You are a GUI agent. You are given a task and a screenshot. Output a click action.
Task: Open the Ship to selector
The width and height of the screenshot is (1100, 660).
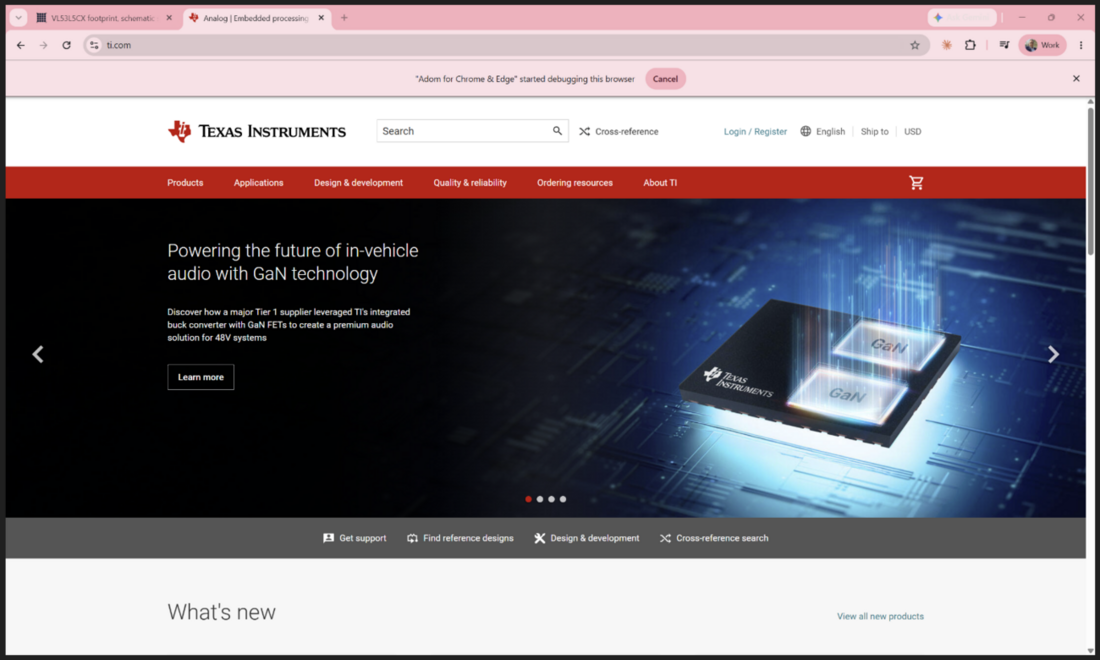pos(874,131)
